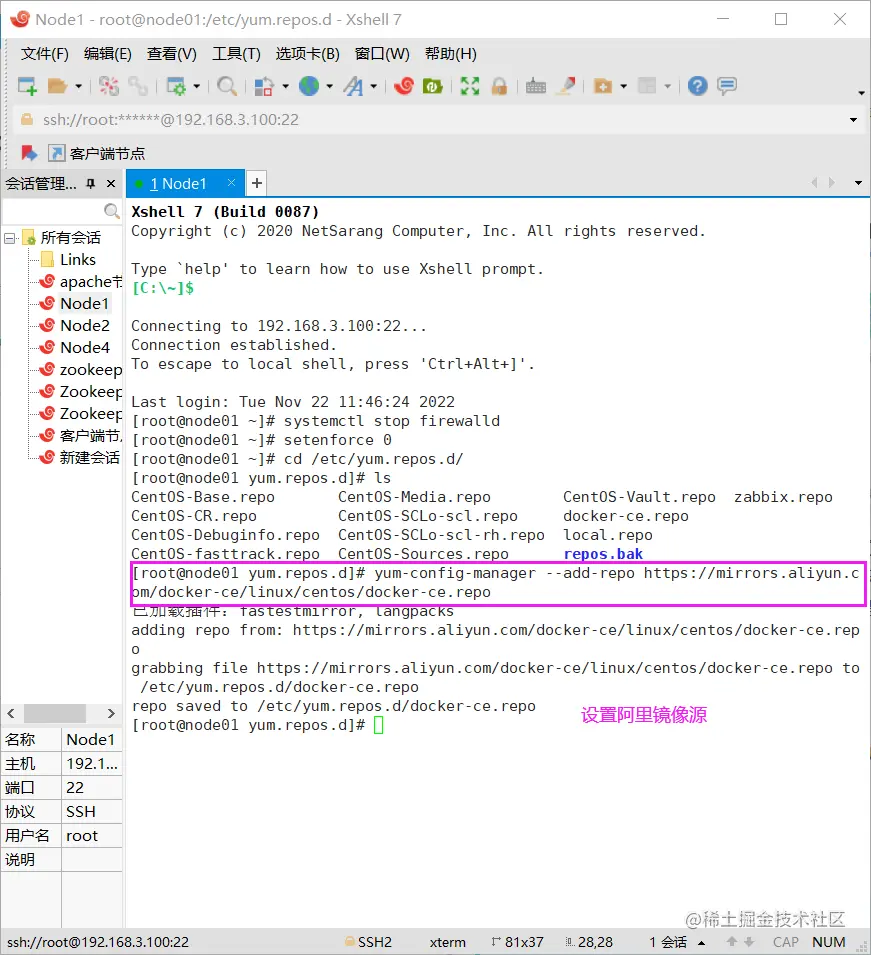Open the dropdown arrow beside the Open folder
871x955 pixels.
[78, 86]
